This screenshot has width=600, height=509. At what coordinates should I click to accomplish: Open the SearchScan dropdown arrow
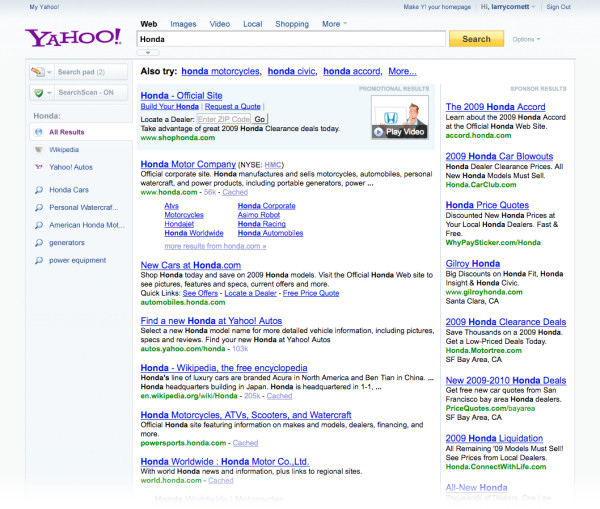point(49,93)
